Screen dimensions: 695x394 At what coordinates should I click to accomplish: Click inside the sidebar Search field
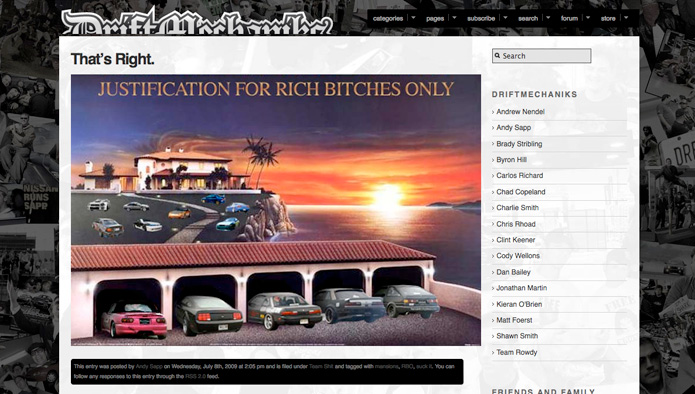542,56
